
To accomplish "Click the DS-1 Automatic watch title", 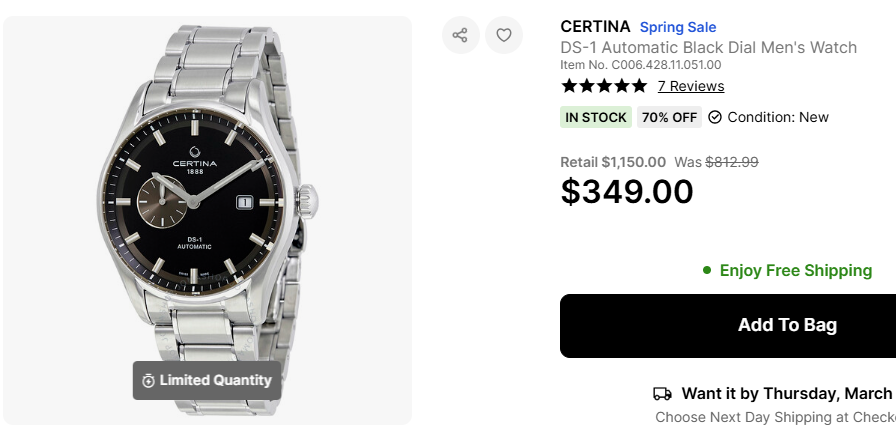I will (x=708, y=47).
